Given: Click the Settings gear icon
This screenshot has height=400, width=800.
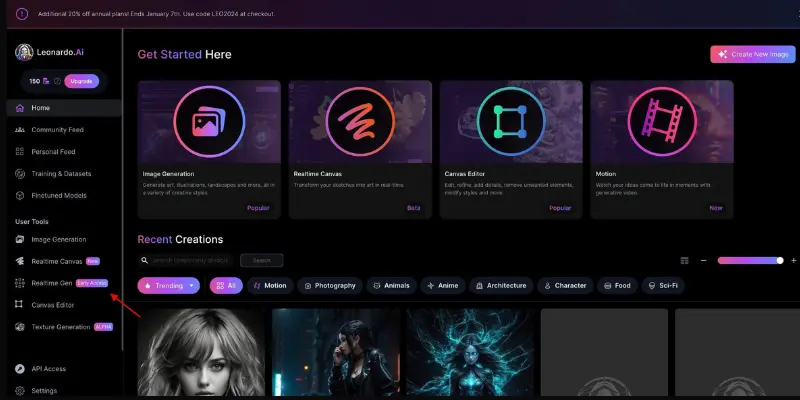Looking at the screenshot, I should click(x=20, y=391).
